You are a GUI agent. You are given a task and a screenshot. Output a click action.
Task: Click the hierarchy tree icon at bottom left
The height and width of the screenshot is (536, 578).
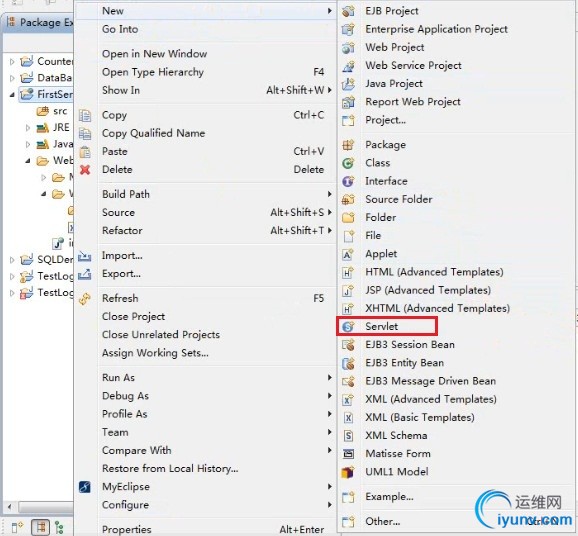pos(59,528)
